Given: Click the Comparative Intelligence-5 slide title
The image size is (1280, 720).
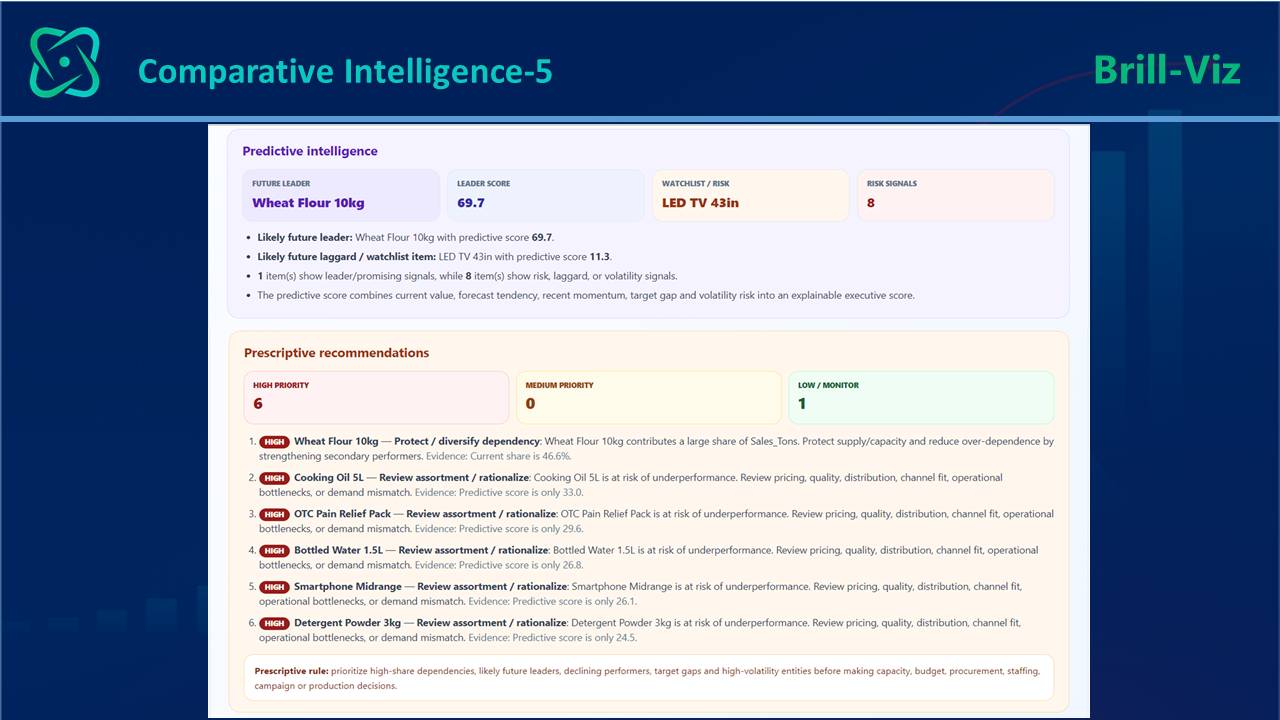Looking at the screenshot, I should [345, 71].
